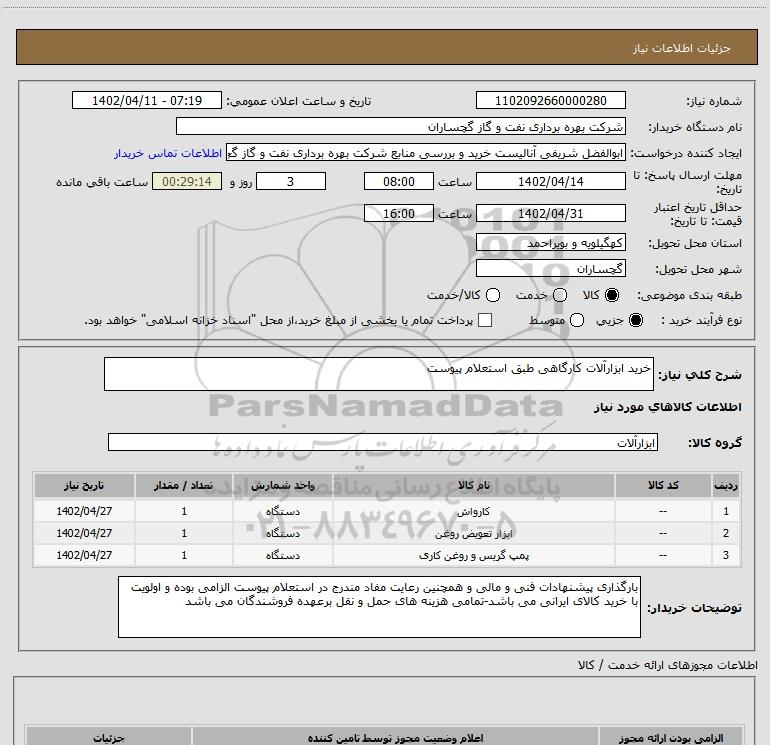Click the quantity cell in پمپ گریس row

184,555
